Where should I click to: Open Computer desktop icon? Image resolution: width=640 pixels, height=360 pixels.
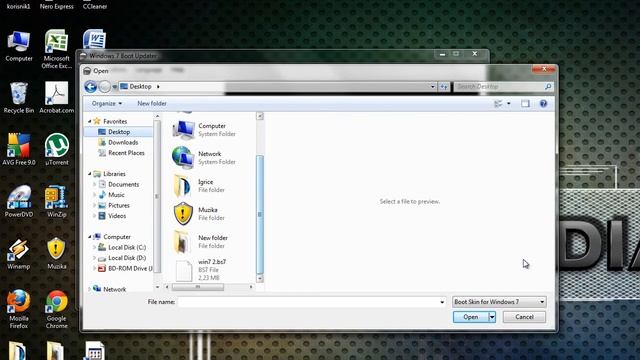19,46
